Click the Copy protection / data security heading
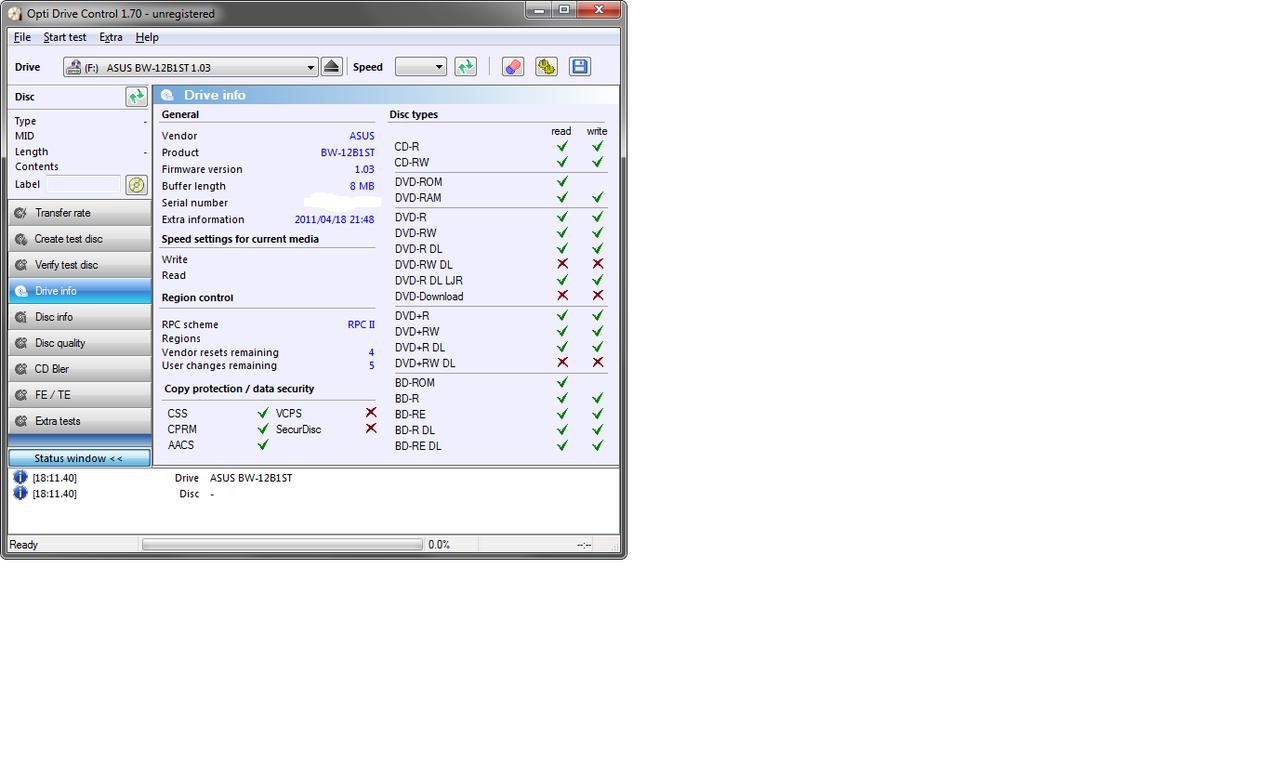 point(239,389)
